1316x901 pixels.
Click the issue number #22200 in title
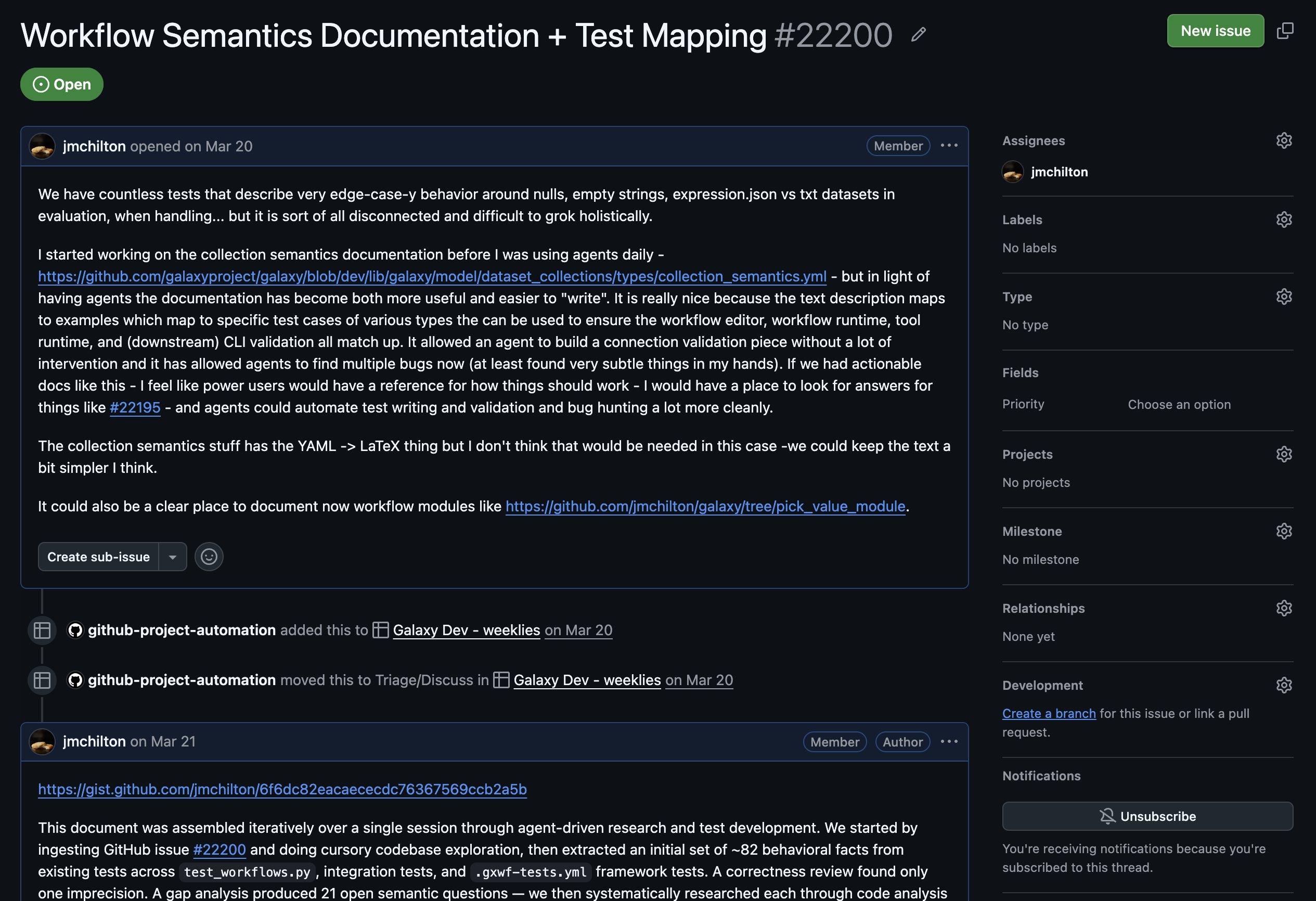pyautogui.click(x=833, y=36)
